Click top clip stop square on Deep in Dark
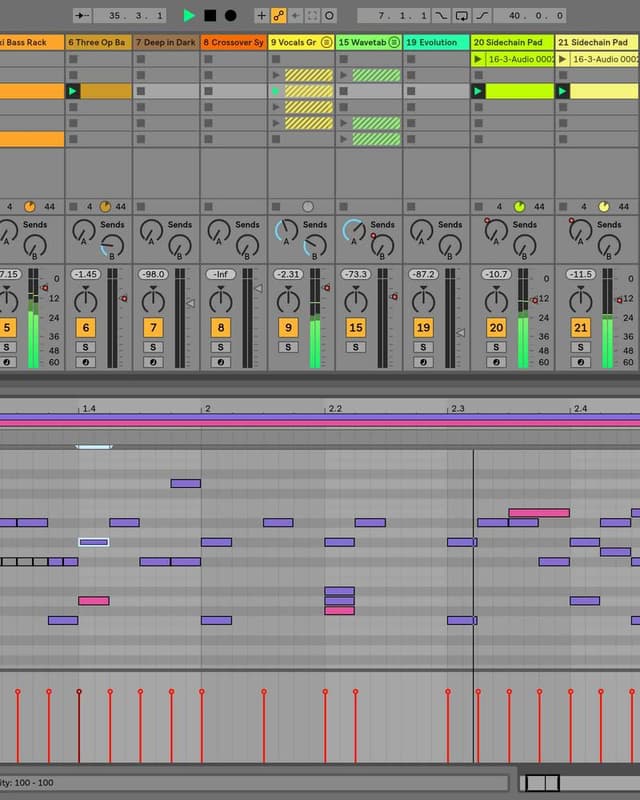The width and height of the screenshot is (640, 800). 141,59
